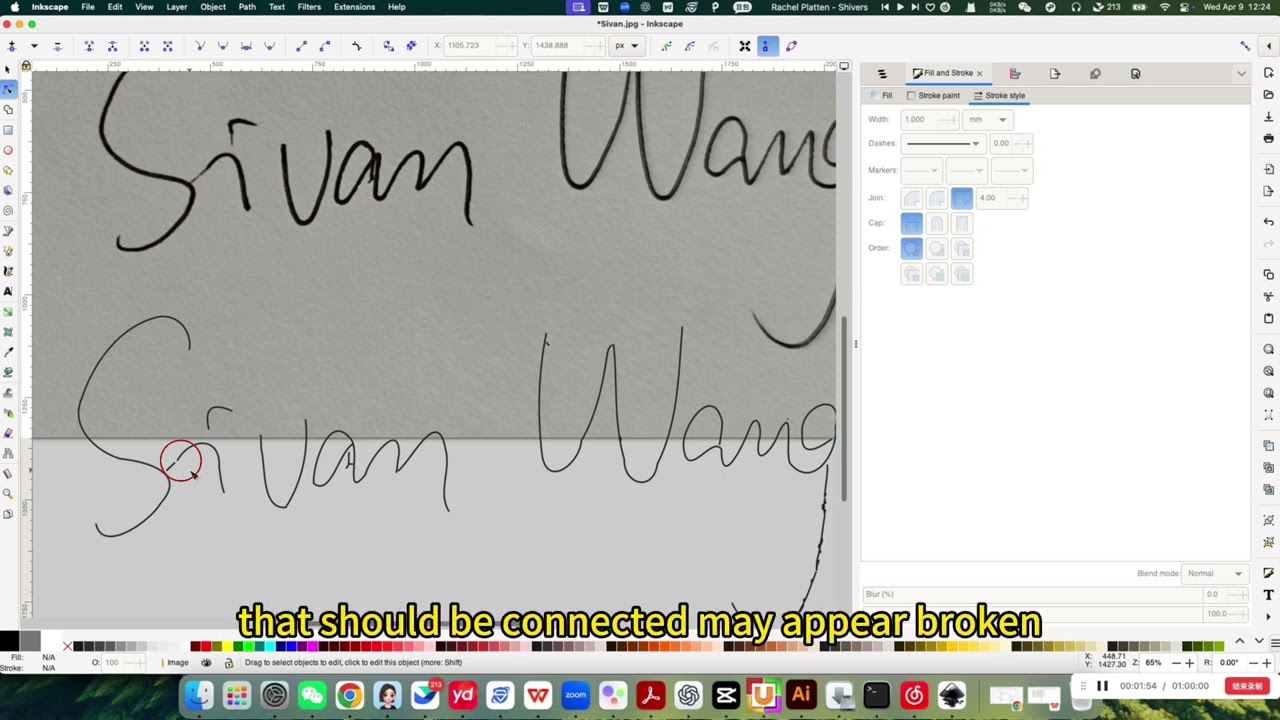Open the Dashes pattern dropdown
1280x720 pixels.
pos(942,143)
